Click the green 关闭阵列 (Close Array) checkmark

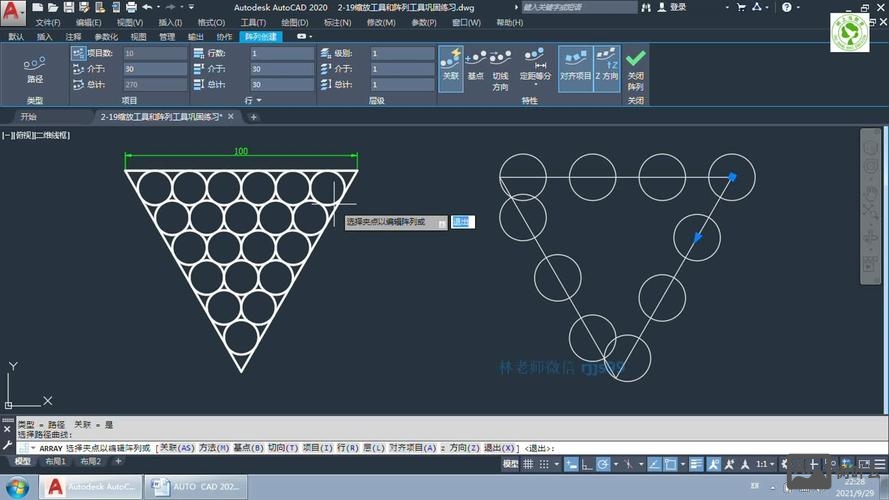coord(635,68)
